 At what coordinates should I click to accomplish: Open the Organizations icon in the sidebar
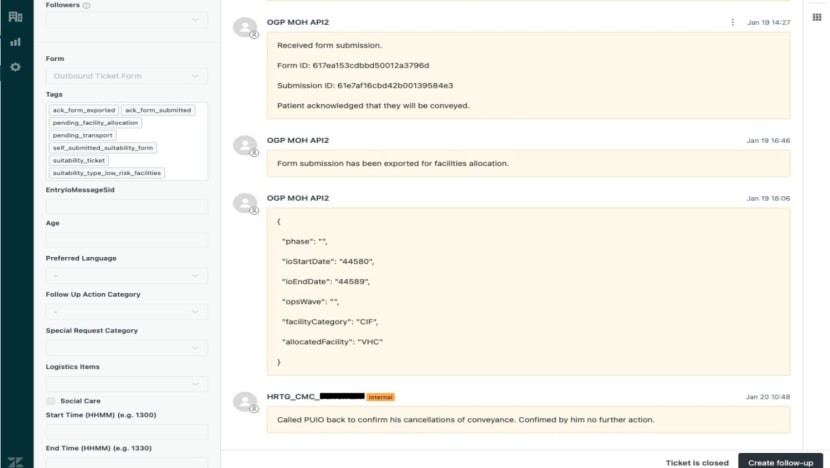pyautogui.click(x=15, y=17)
